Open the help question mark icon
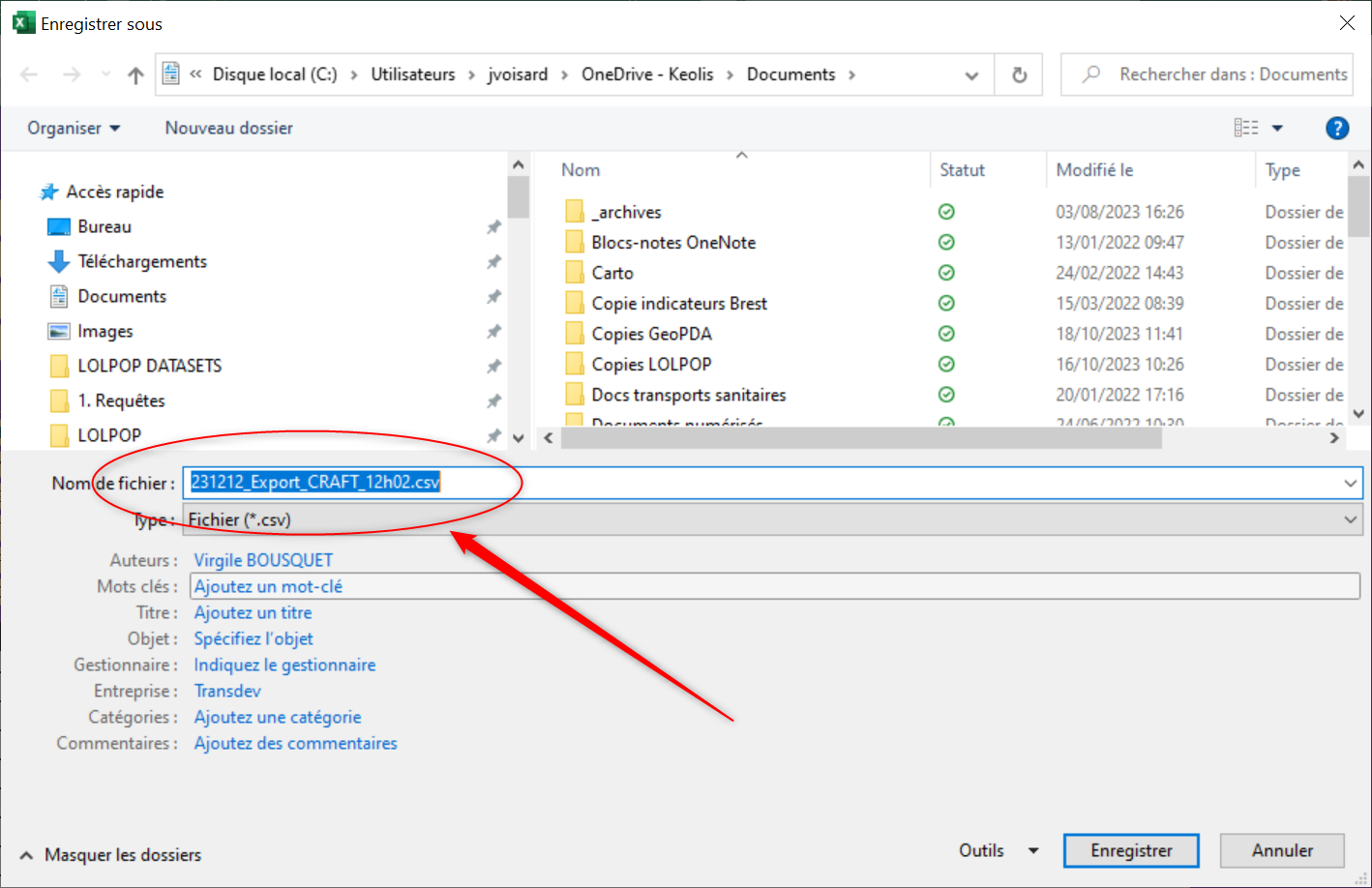The width and height of the screenshot is (1372, 888). pyautogui.click(x=1337, y=128)
